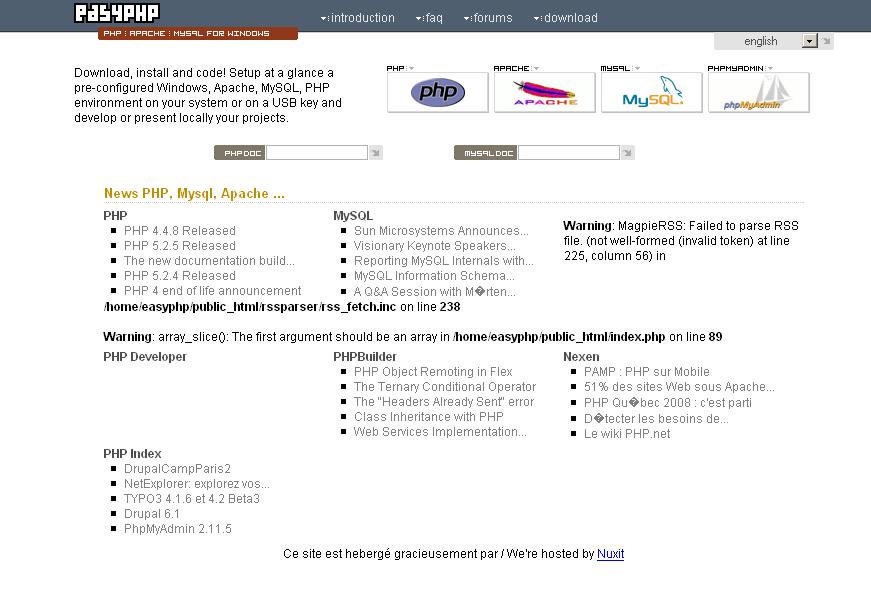
Task: Open the english language dropdown
Action: click(806, 41)
